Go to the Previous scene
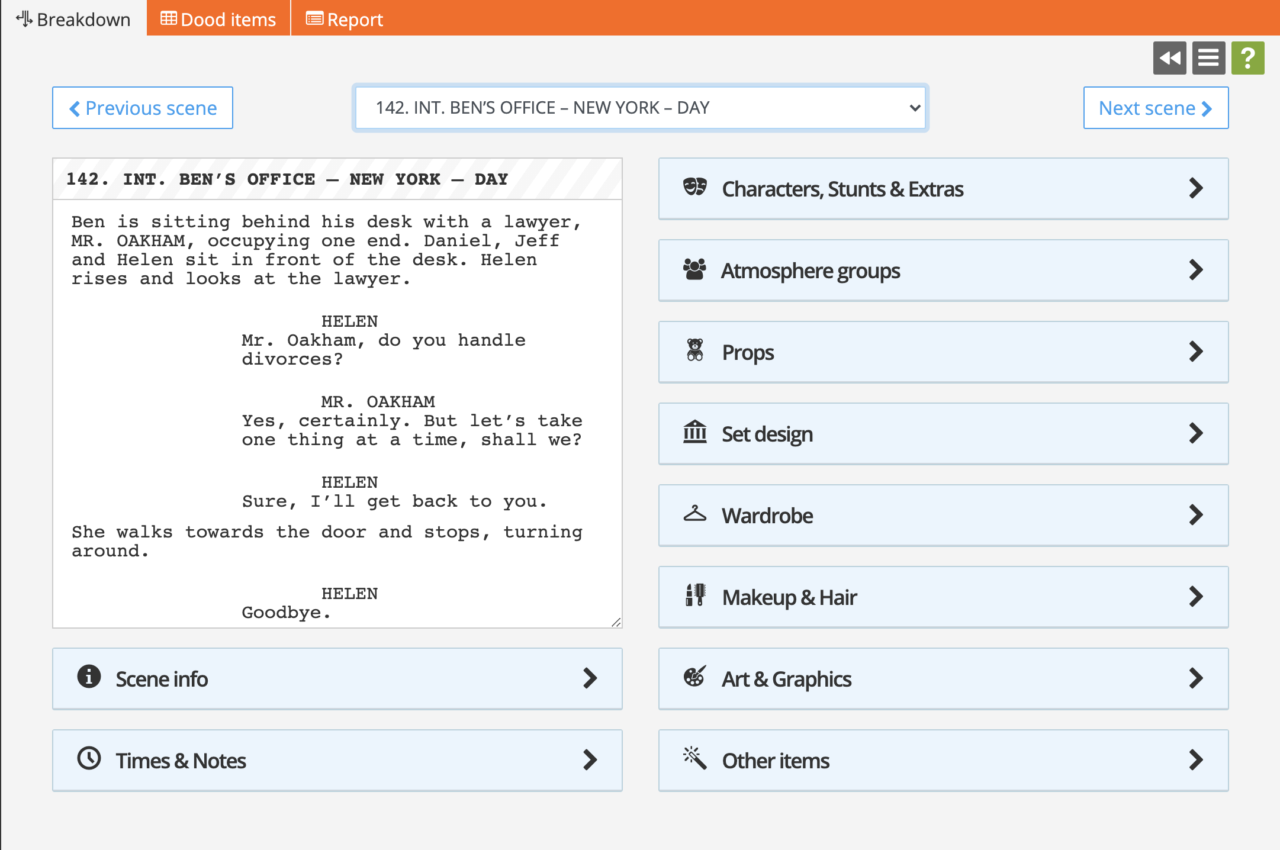The width and height of the screenshot is (1280, 850). 142,108
